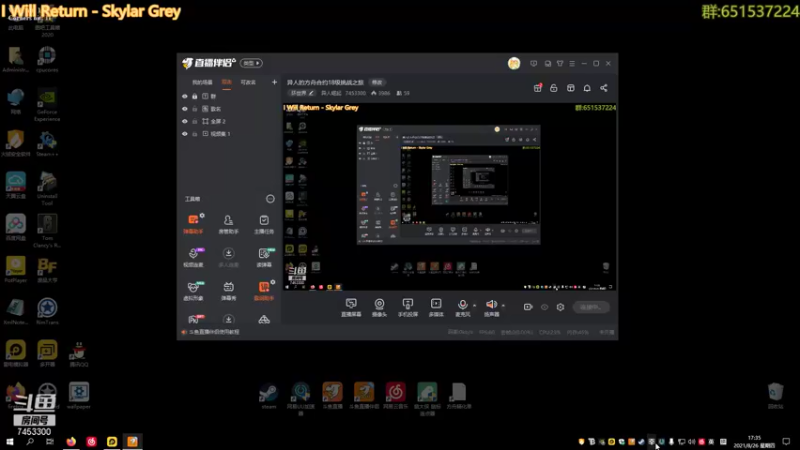This screenshot has width=800, height=450.
Task: Click the gift box icon in header
Action: tap(537, 88)
